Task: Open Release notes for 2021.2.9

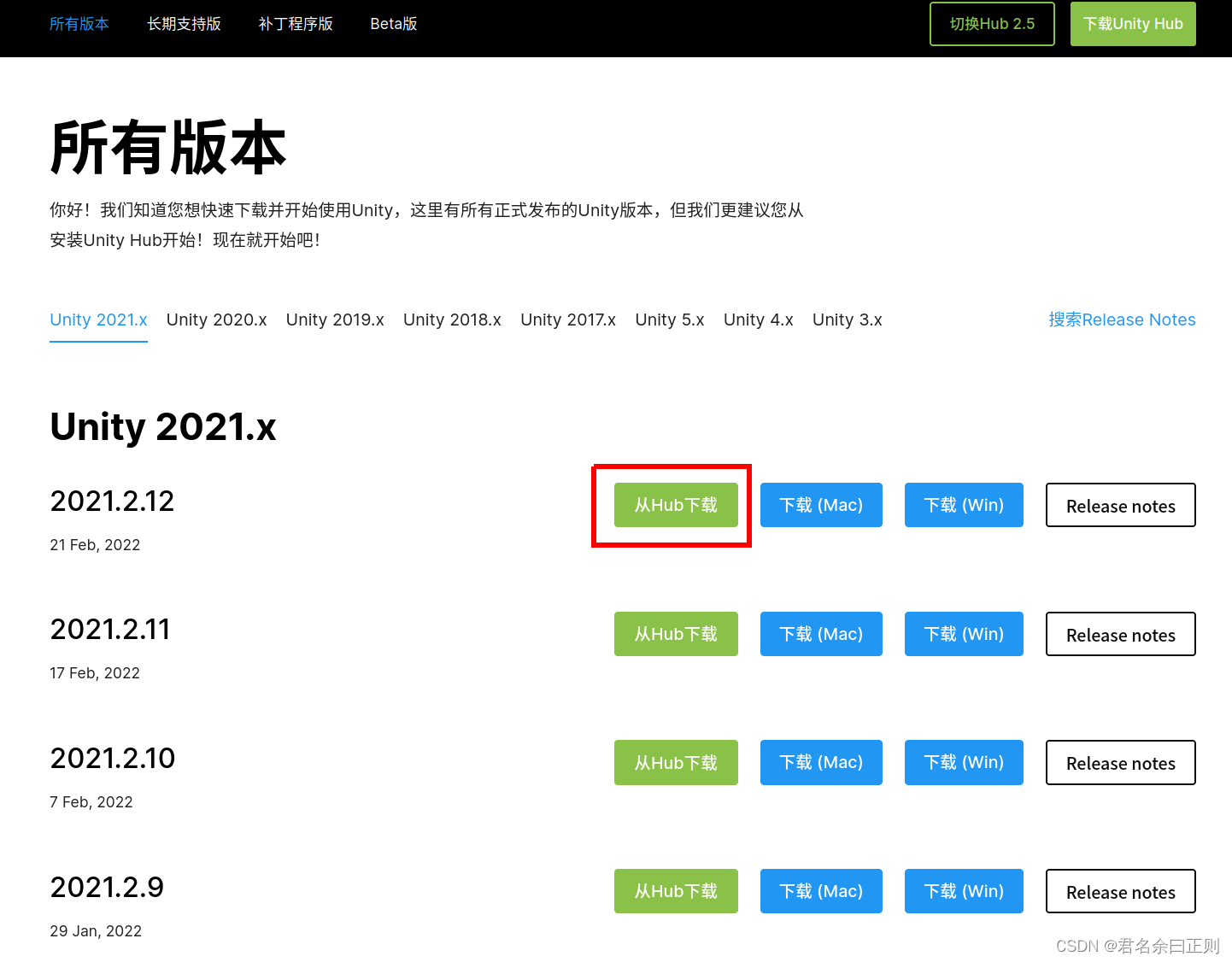Action: (x=1120, y=891)
